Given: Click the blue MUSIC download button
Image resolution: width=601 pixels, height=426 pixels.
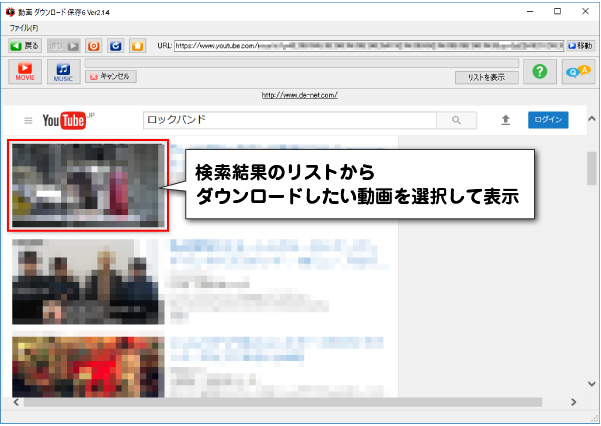Looking at the screenshot, I should tap(64, 71).
